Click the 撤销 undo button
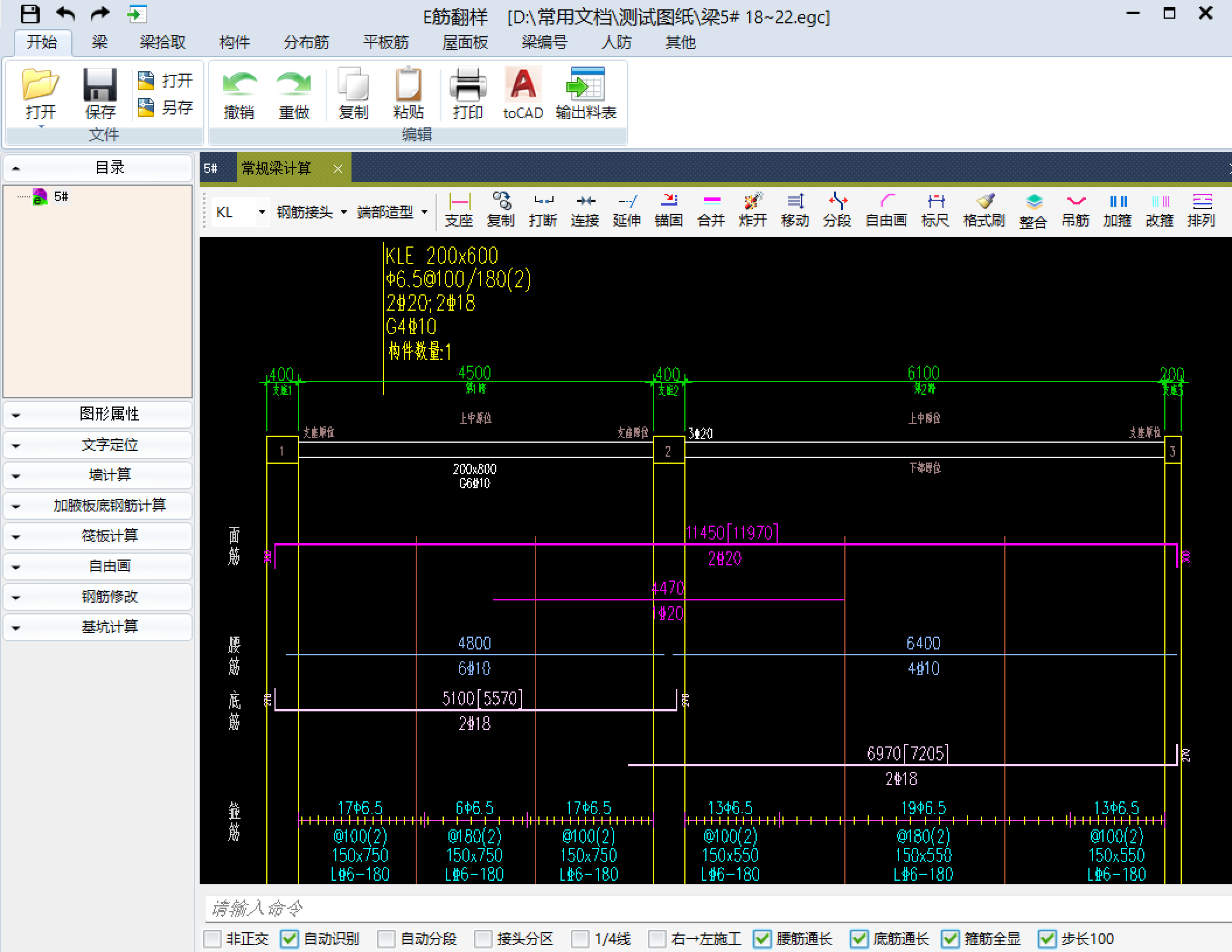The width and height of the screenshot is (1232, 952). [239, 93]
